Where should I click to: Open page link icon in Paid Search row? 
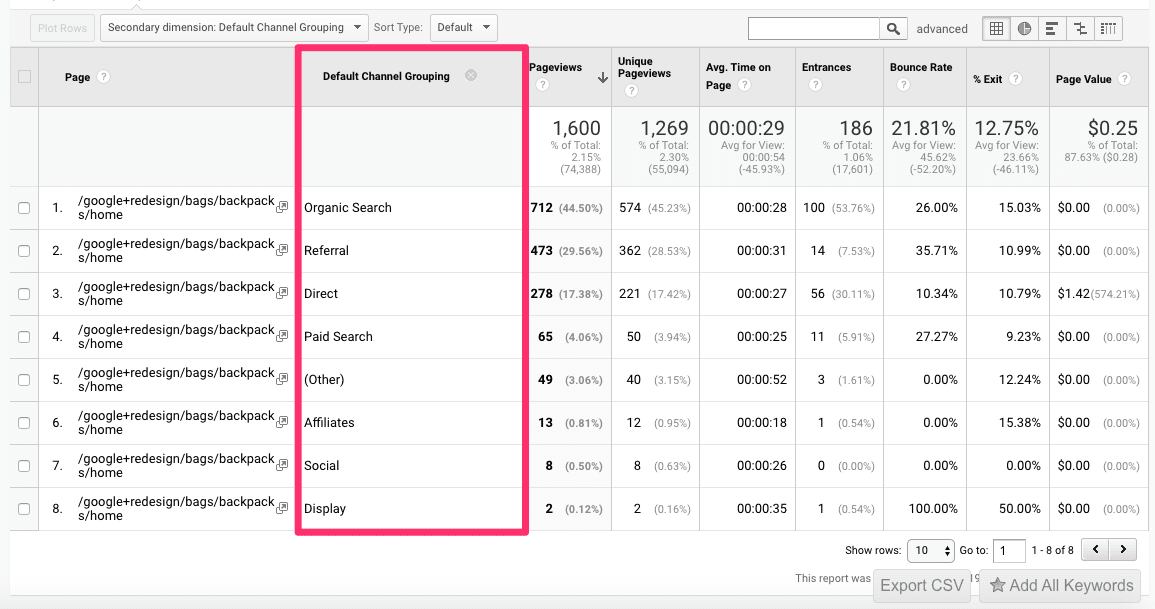tap(281, 337)
